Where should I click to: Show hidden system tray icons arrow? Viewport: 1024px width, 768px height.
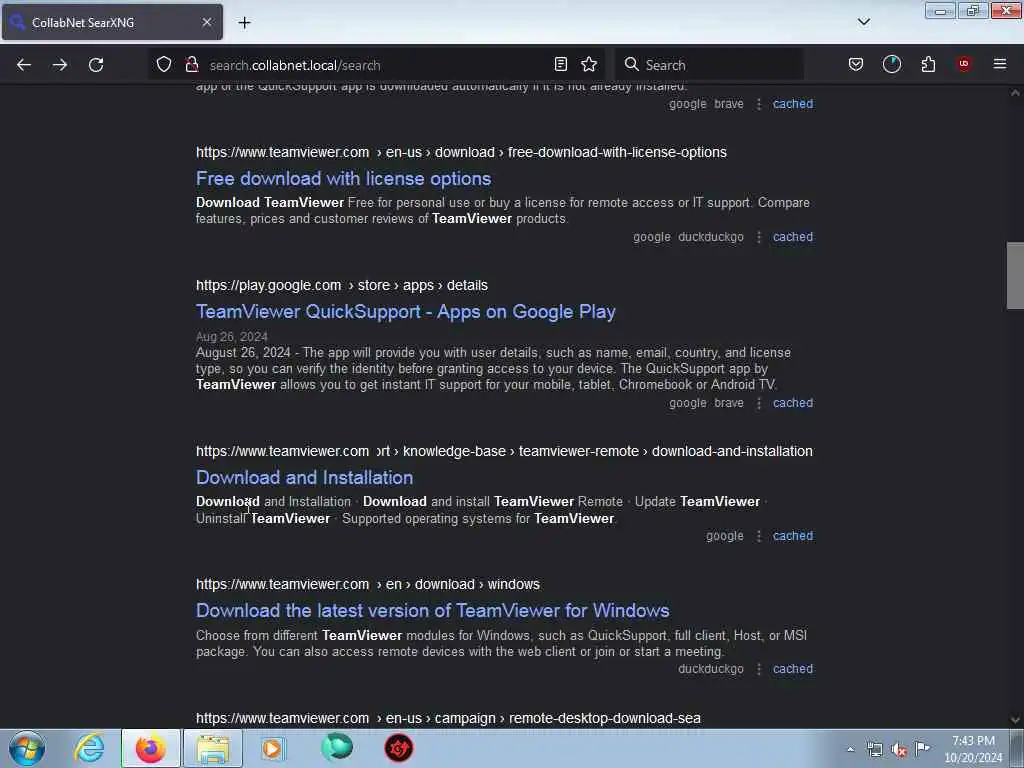(x=850, y=750)
